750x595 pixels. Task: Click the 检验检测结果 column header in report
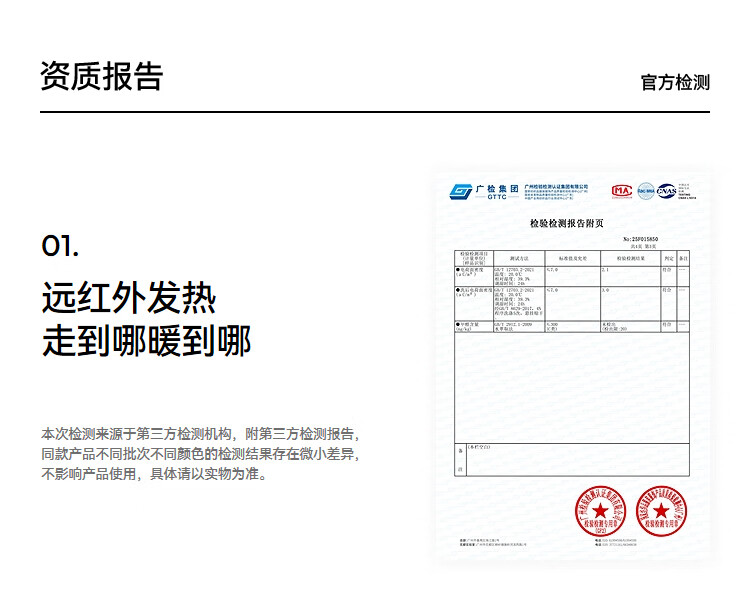(630, 258)
